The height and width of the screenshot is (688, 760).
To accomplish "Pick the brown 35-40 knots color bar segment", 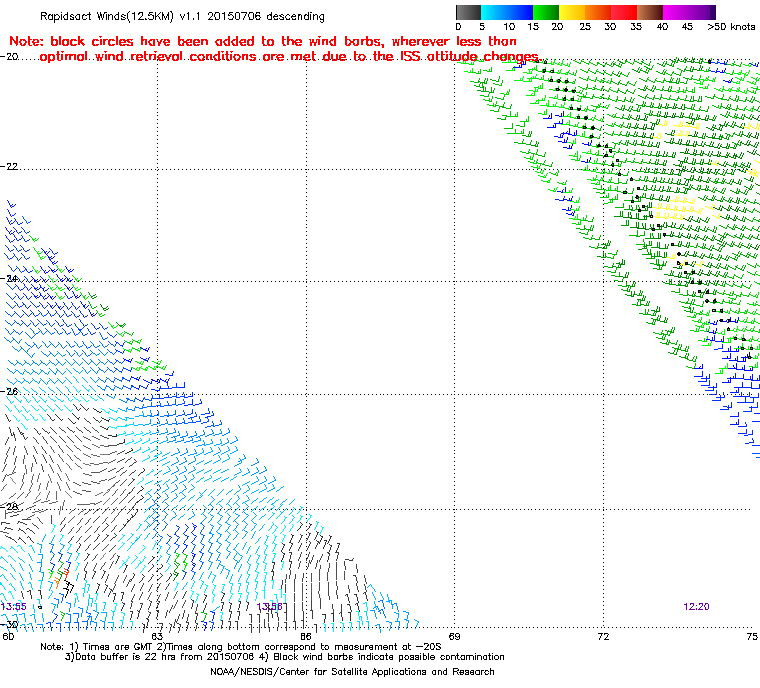I will (650, 12).
